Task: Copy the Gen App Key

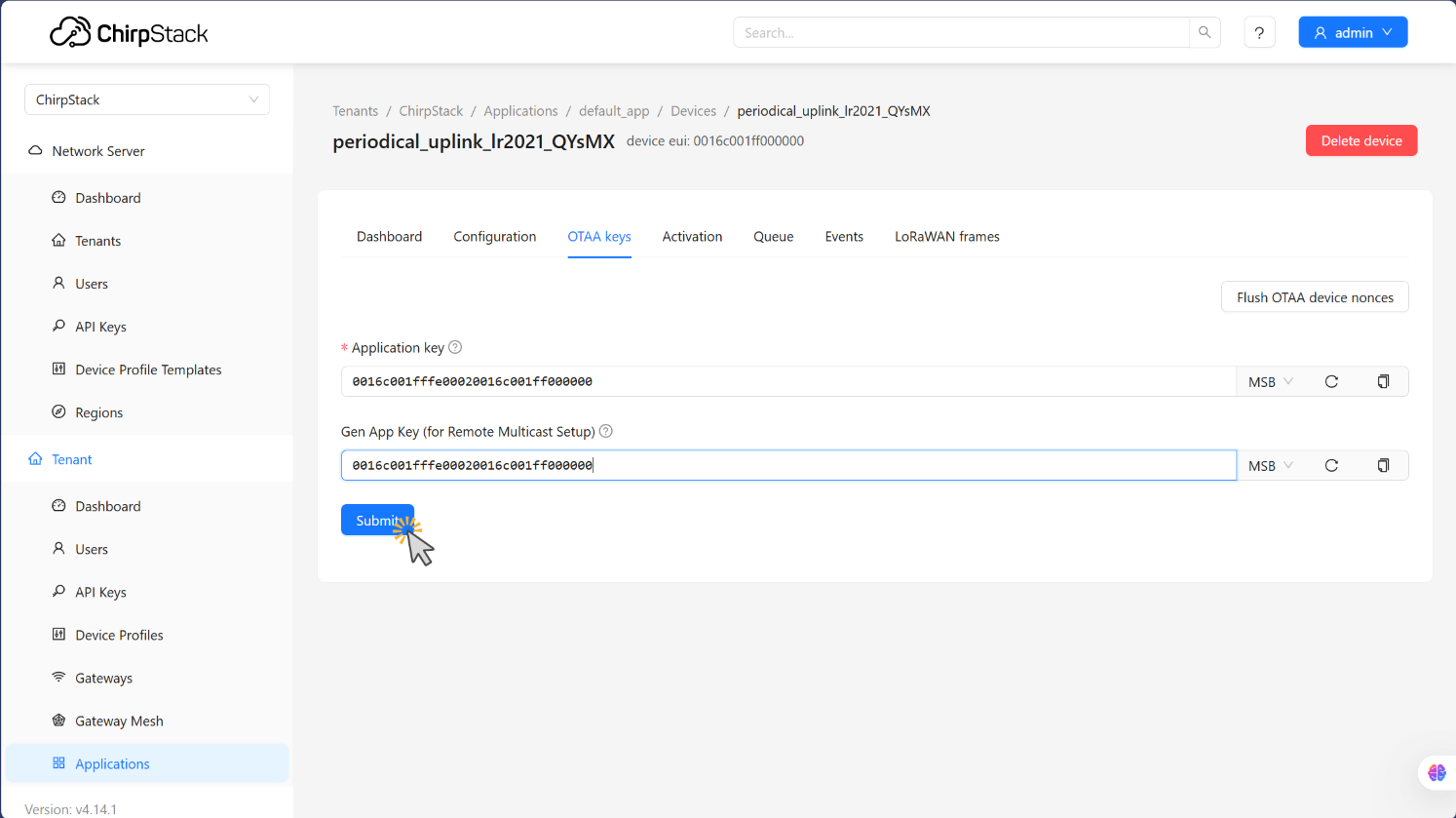Action: tap(1383, 465)
